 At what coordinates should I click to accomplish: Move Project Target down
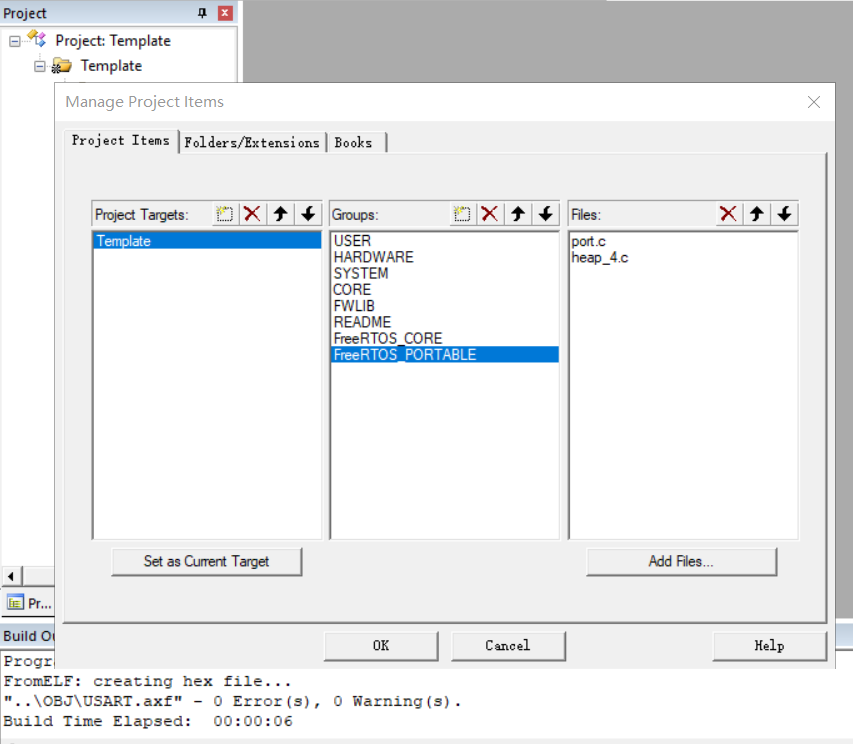point(308,214)
